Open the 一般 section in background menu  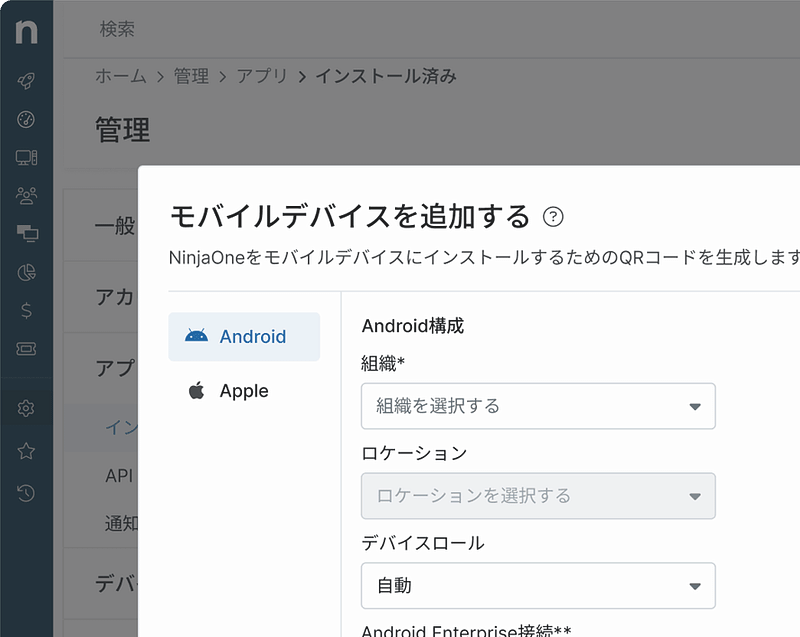coord(115,225)
